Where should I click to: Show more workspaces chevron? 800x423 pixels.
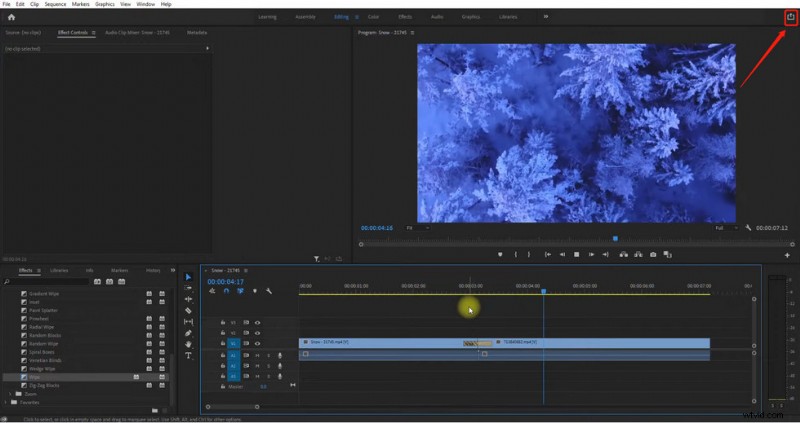tap(545, 17)
